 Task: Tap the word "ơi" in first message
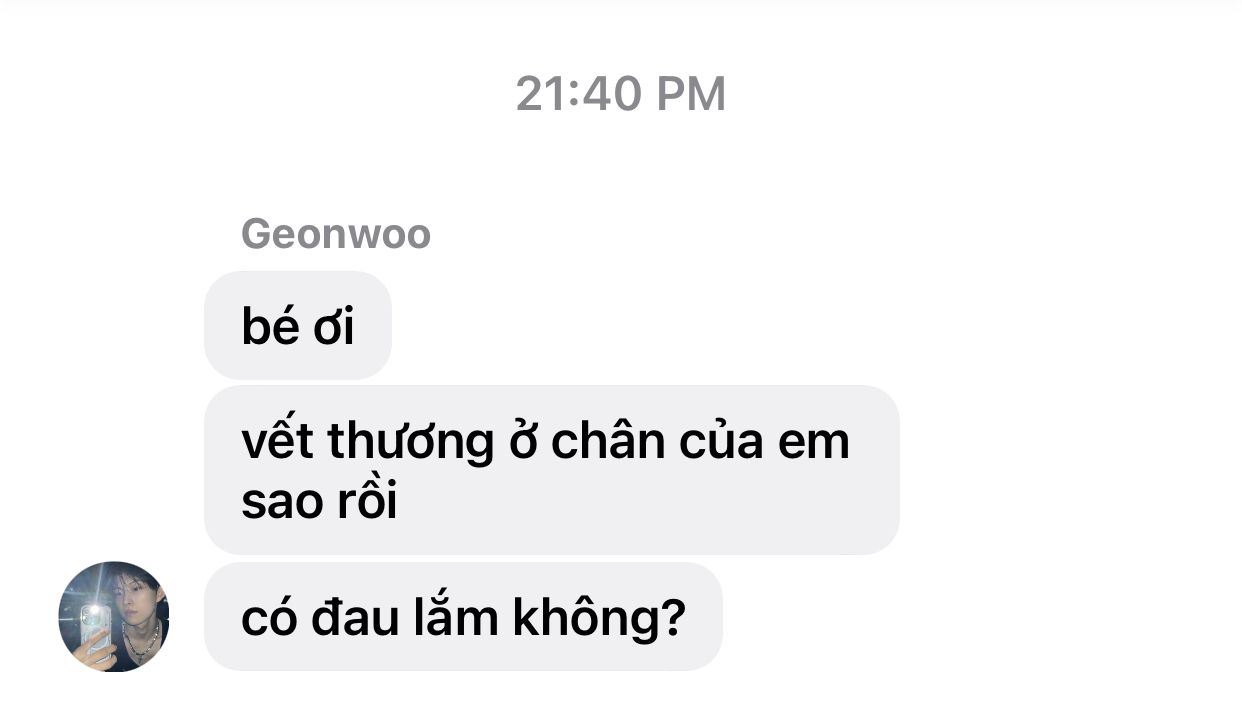(332, 328)
